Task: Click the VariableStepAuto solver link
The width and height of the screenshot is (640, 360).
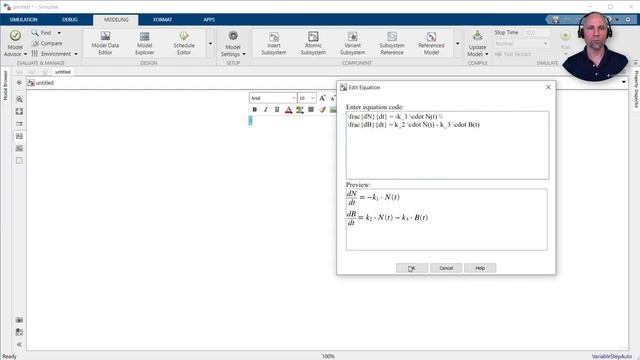Action: click(611, 356)
